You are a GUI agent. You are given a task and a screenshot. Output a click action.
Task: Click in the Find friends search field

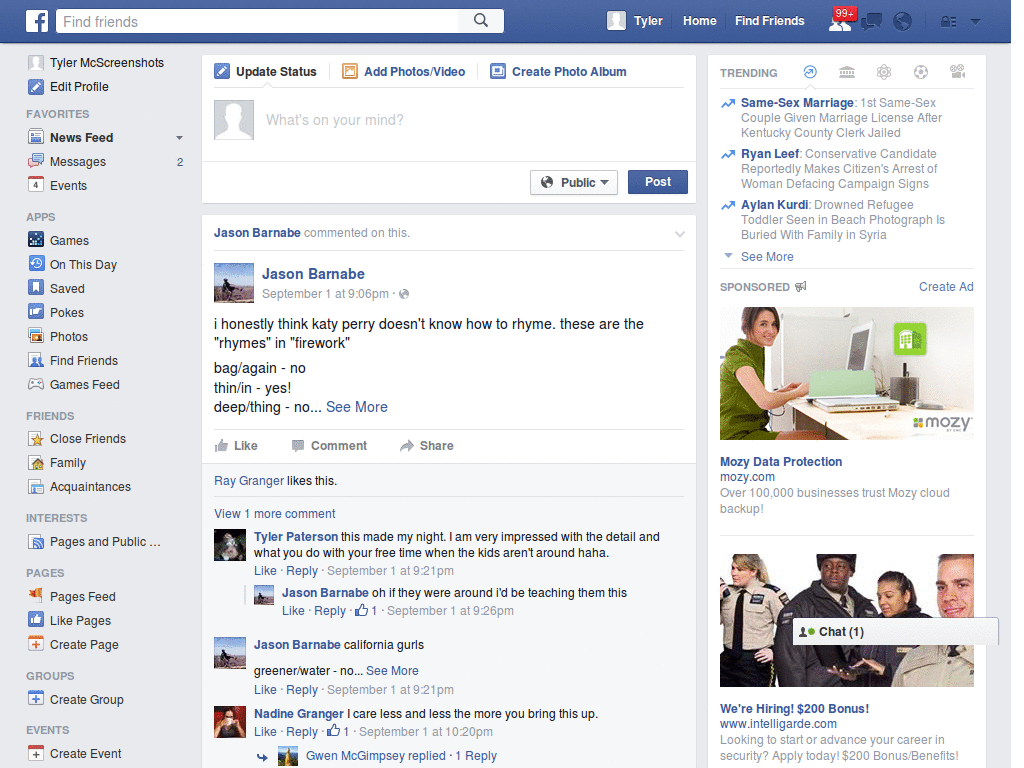258,21
